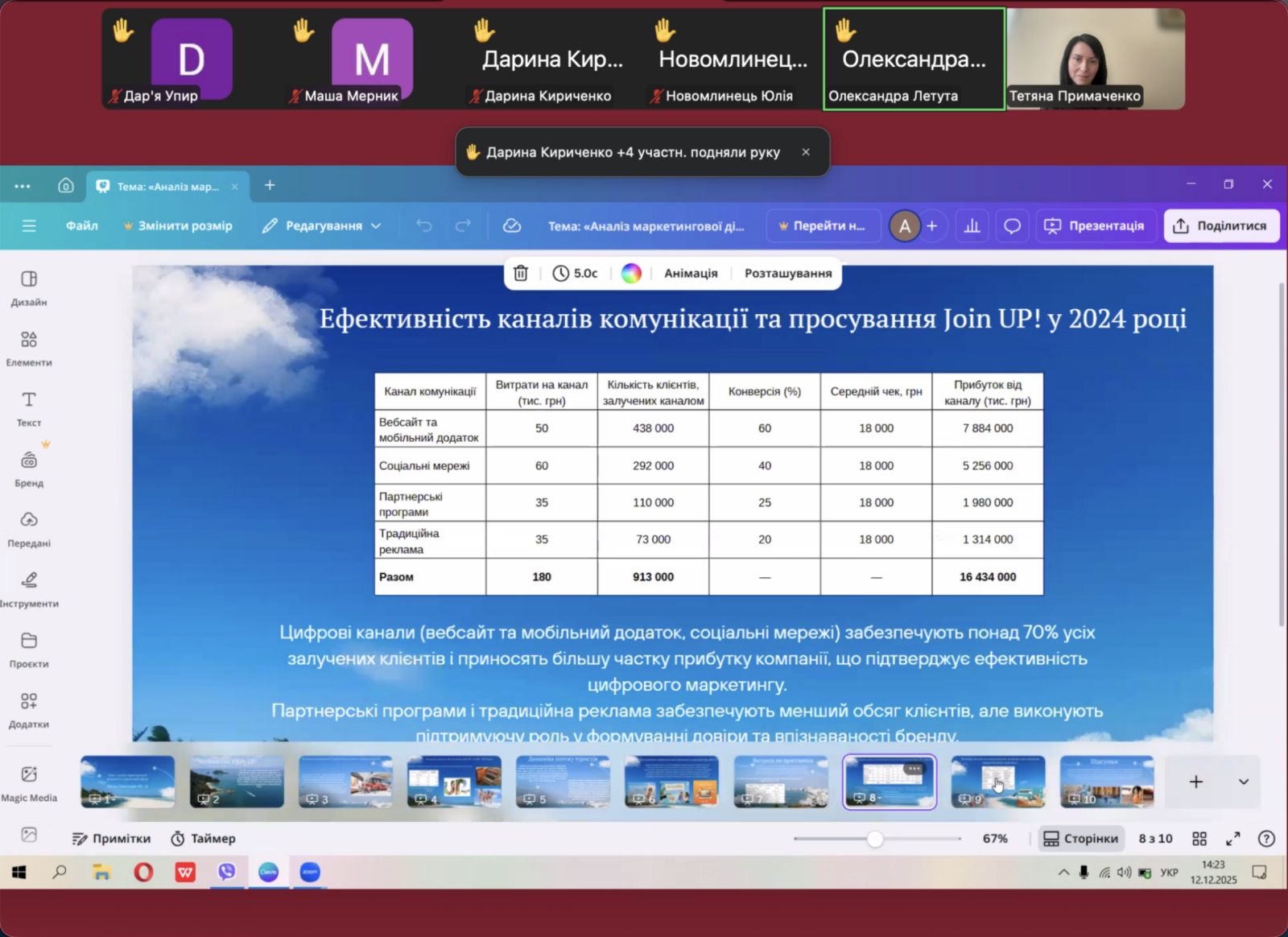The width and height of the screenshot is (1288, 937).
Task: Open the Magic Media app
Action: (x=29, y=782)
